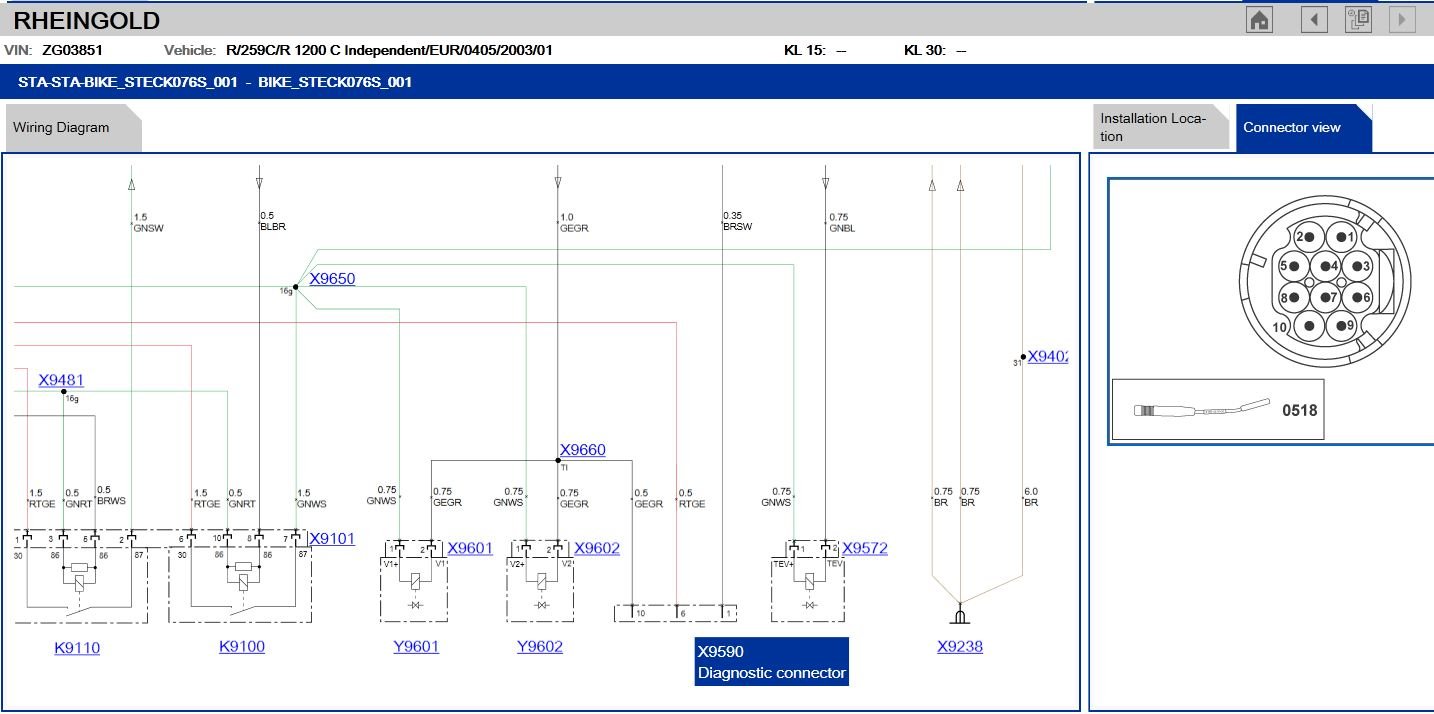Open the K9110 relay link

pos(77,648)
